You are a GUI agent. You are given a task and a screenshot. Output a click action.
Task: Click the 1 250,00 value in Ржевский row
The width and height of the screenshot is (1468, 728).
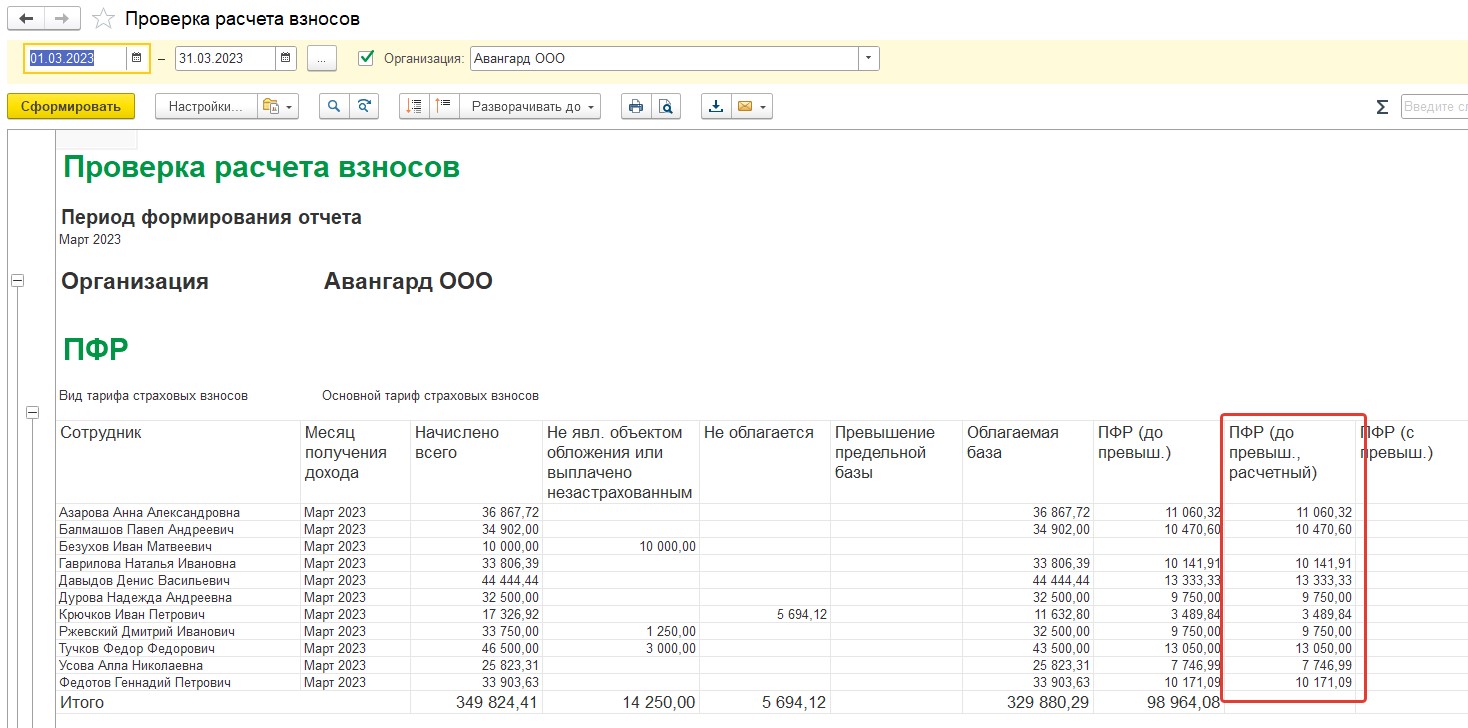tap(670, 631)
